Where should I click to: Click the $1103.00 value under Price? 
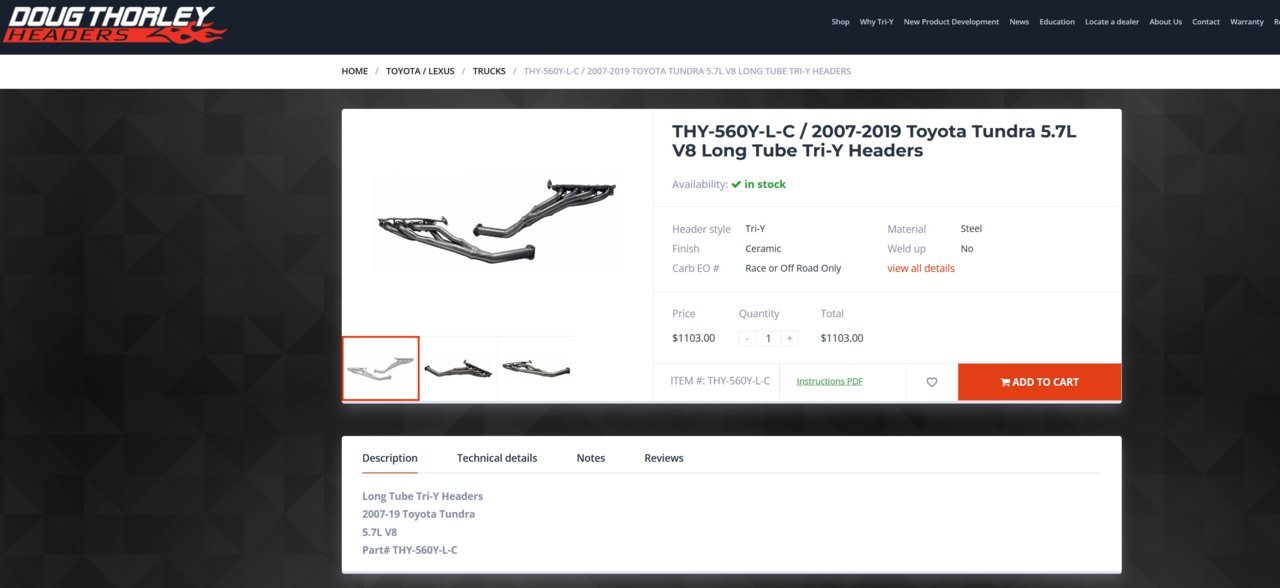coord(694,338)
